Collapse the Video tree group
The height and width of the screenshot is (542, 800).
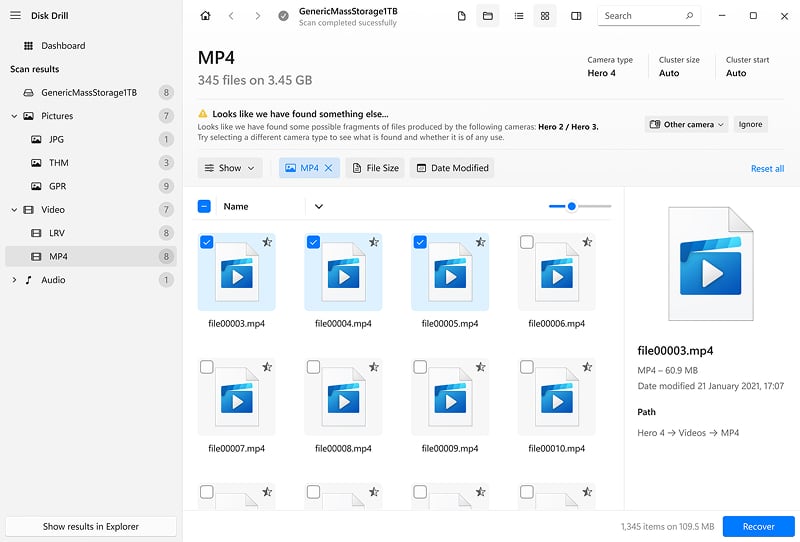pyautogui.click(x=14, y=210)
